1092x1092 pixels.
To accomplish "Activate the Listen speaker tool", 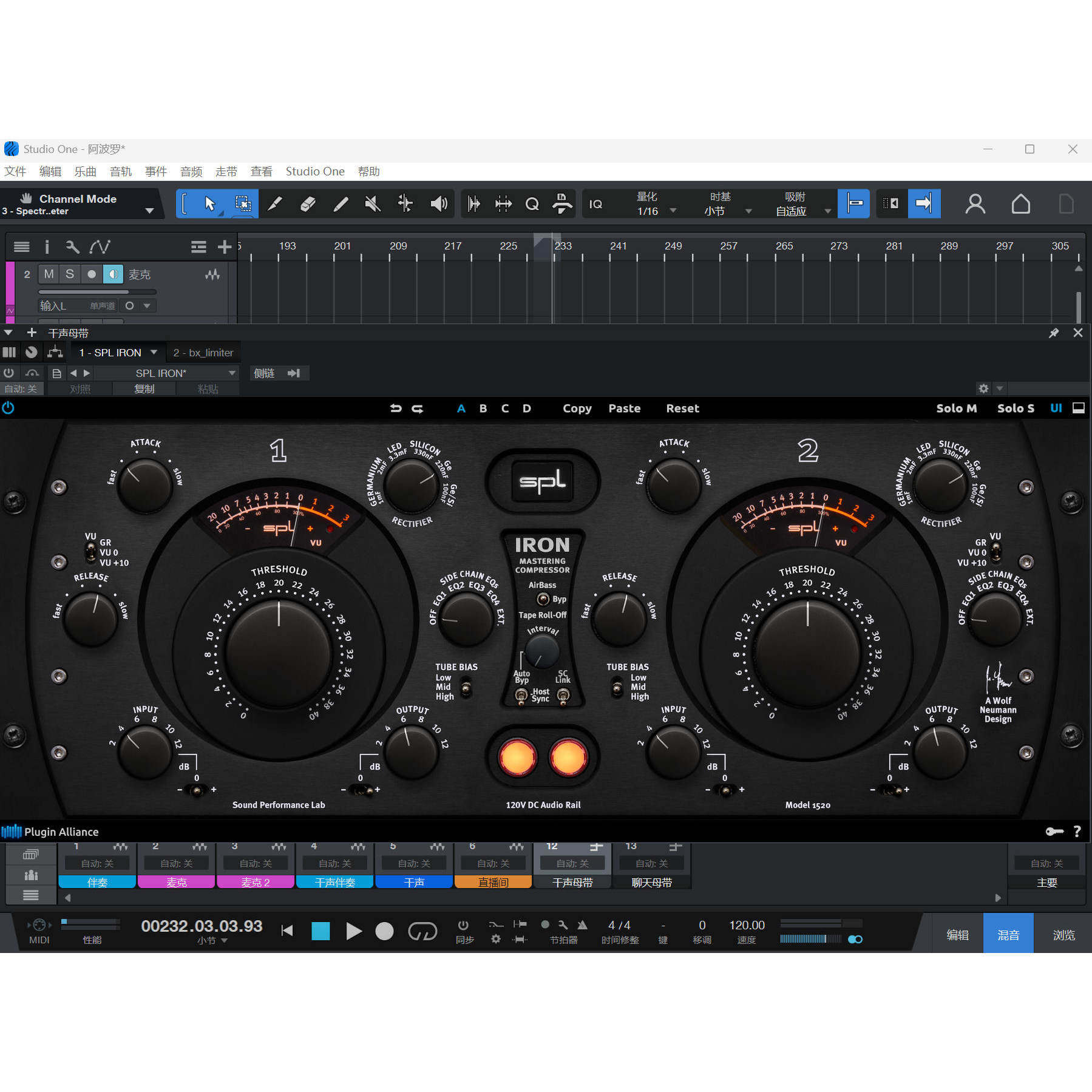I will [x=438, y=203].
